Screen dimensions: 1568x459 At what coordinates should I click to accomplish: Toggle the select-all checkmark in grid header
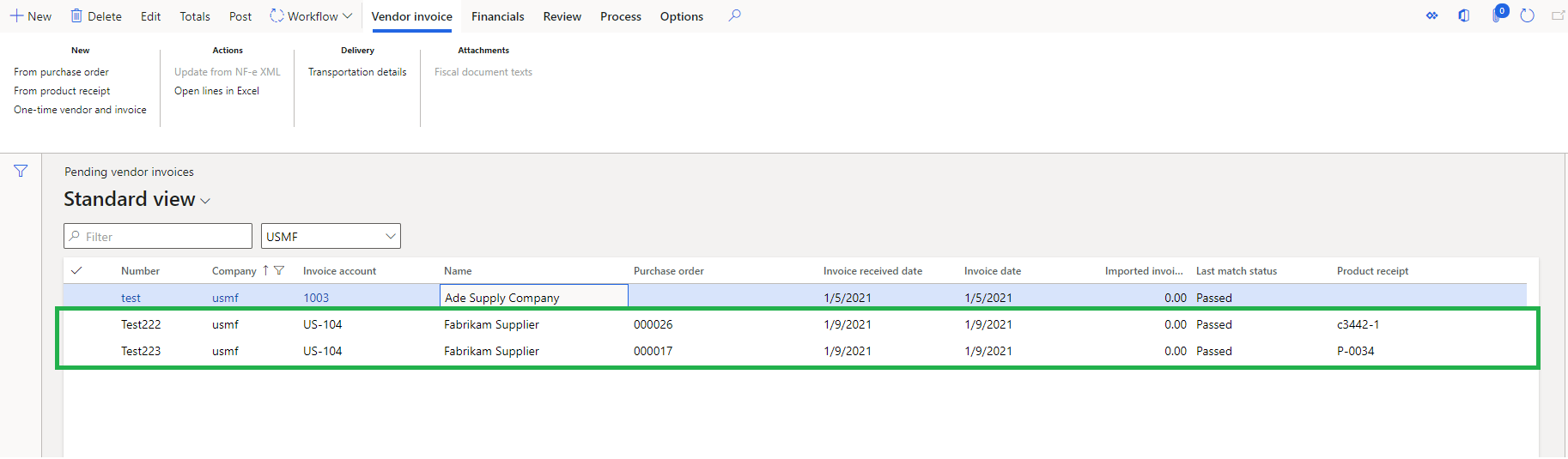pyautogui.click(x=76, y=270)
